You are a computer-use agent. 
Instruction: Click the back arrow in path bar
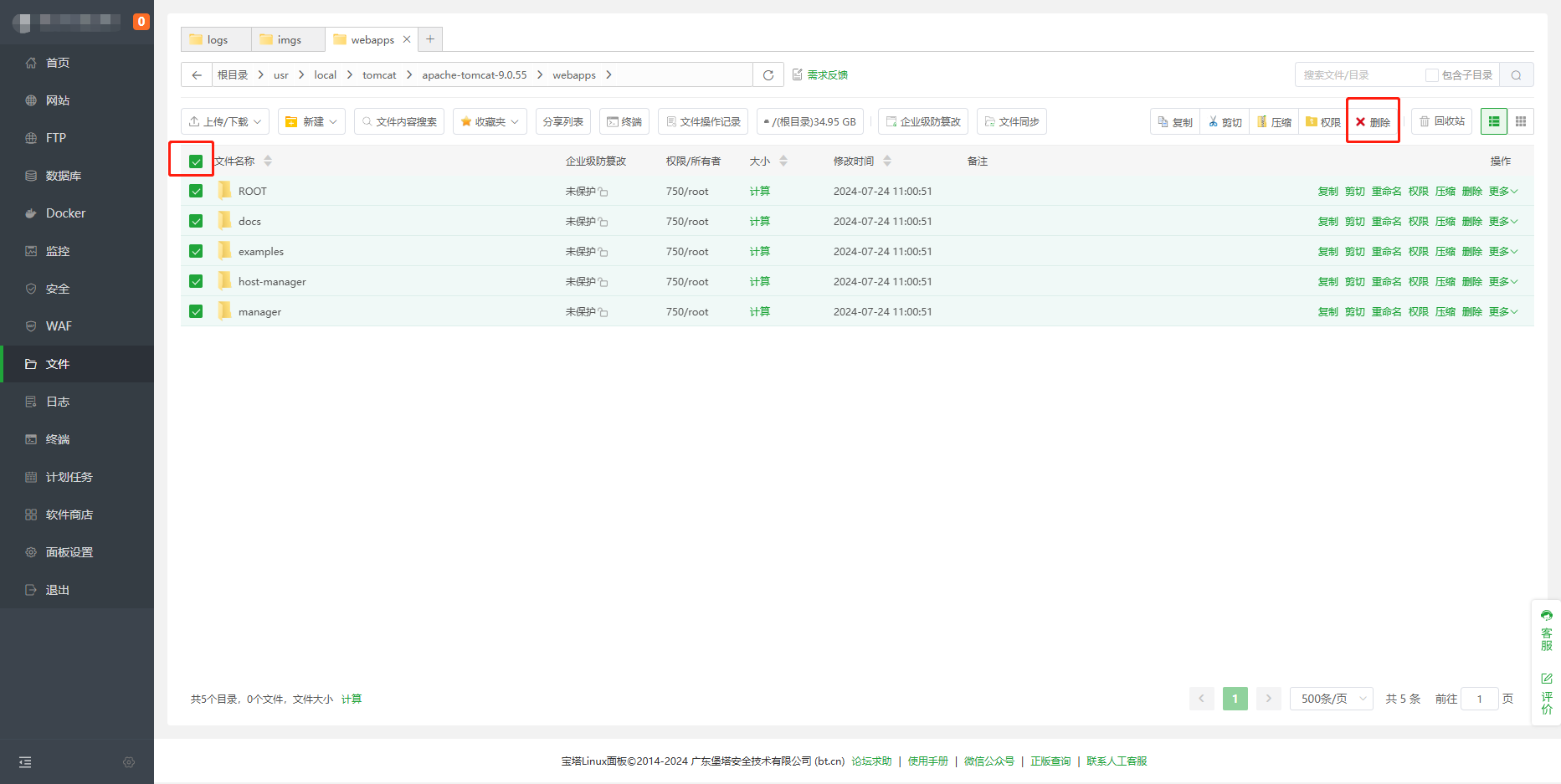[197, 75]
